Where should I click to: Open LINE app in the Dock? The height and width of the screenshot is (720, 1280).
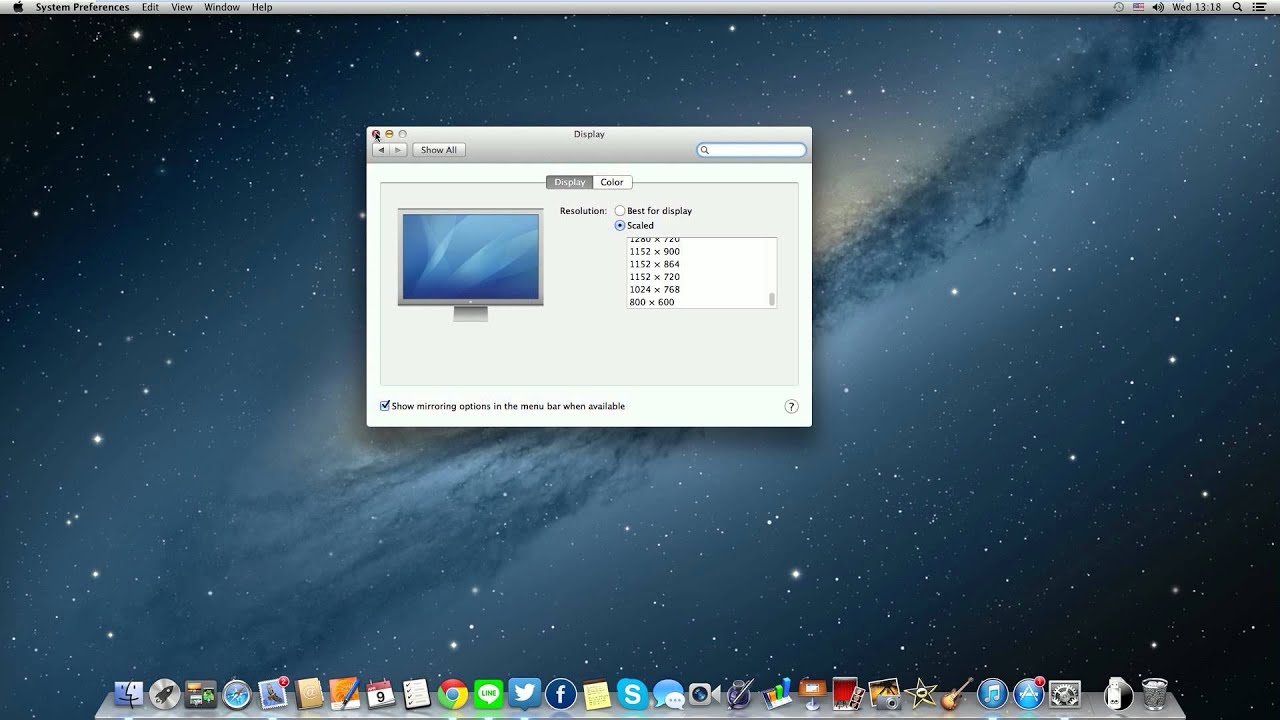489,693
